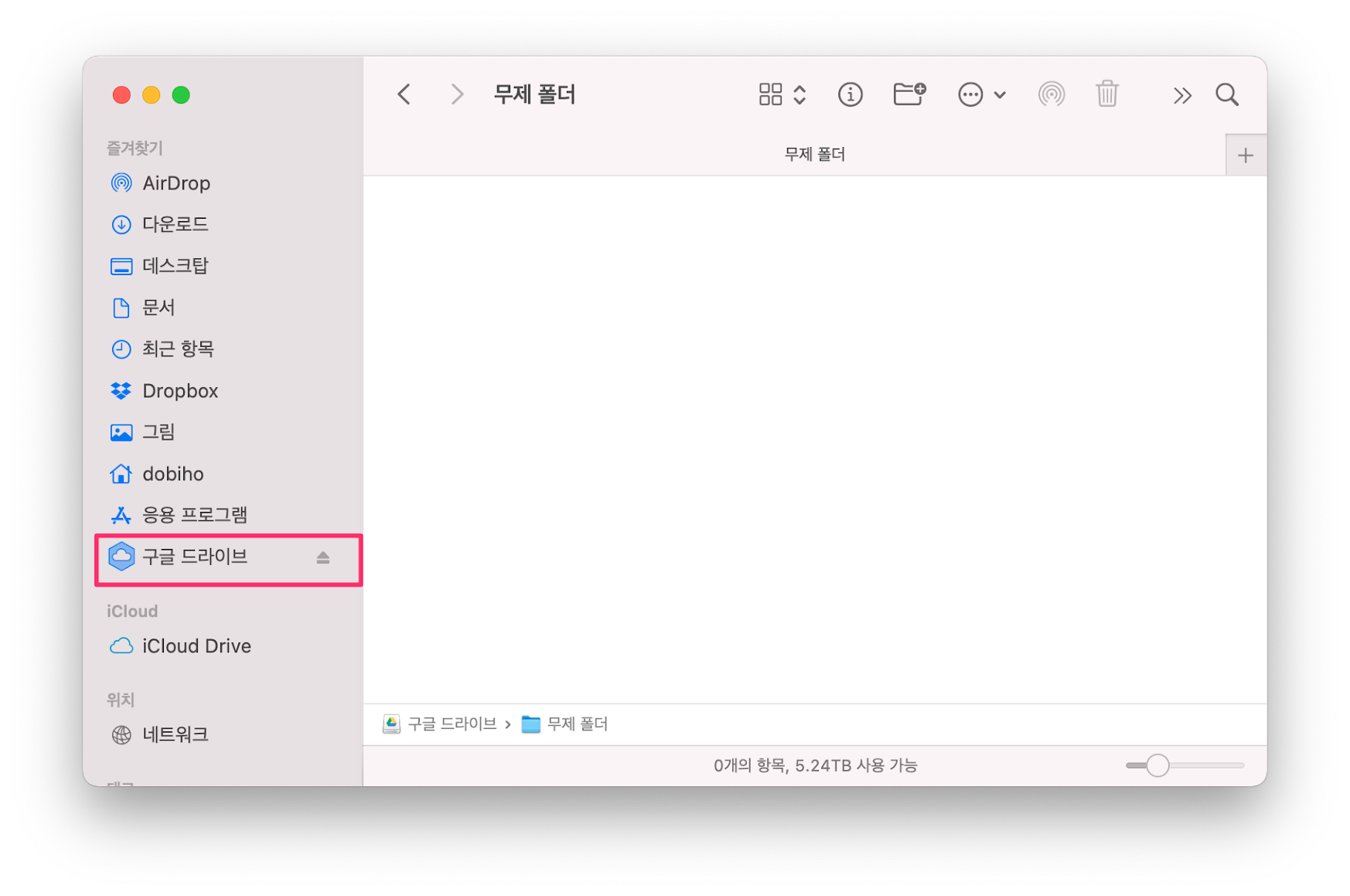
Task: Select 구글 드라이브 in sidebar
Action: click(227, 557)
